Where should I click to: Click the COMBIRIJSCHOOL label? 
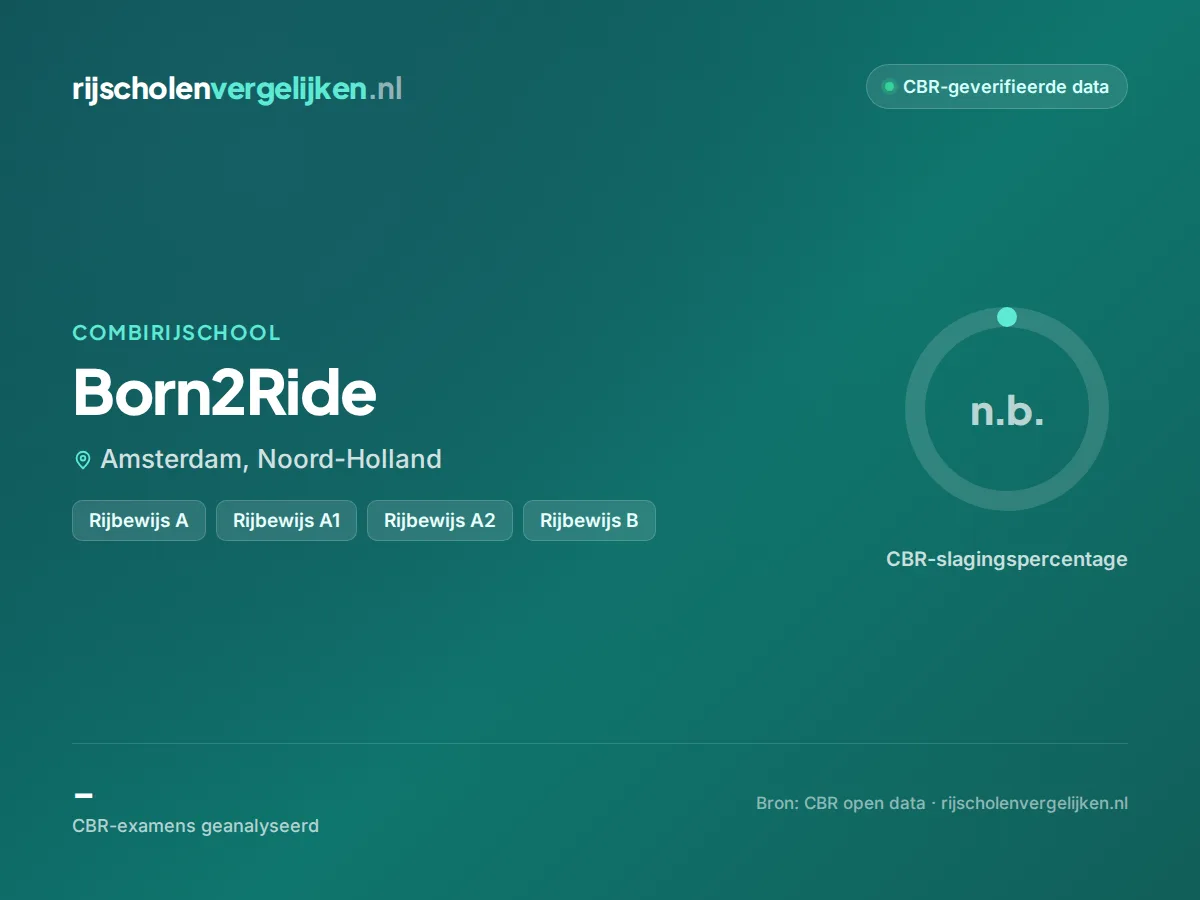pos(177,333)
